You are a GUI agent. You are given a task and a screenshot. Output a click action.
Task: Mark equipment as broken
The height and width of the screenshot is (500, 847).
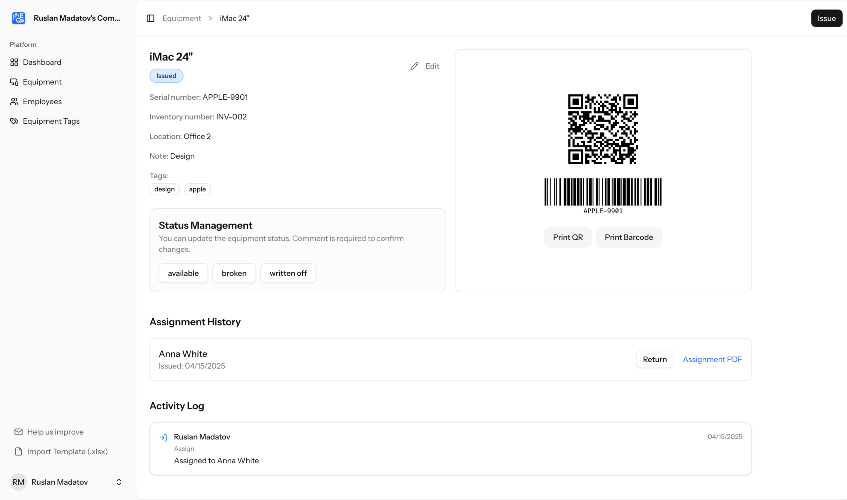pyautogui.click(x=234, y=273)
